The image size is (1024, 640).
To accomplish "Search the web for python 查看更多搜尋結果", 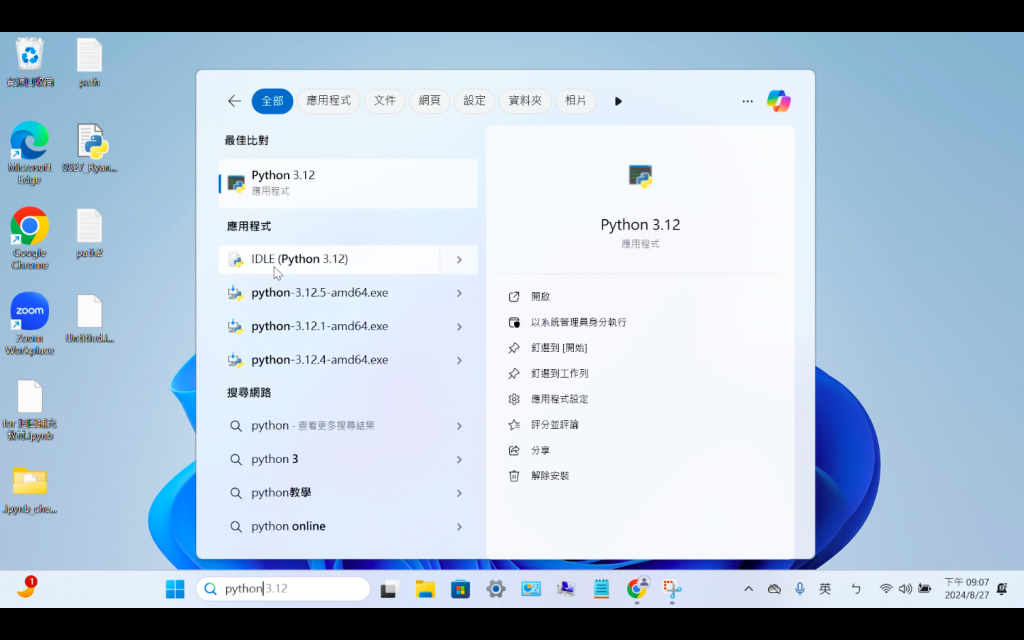I will click(x=329, y=426).
